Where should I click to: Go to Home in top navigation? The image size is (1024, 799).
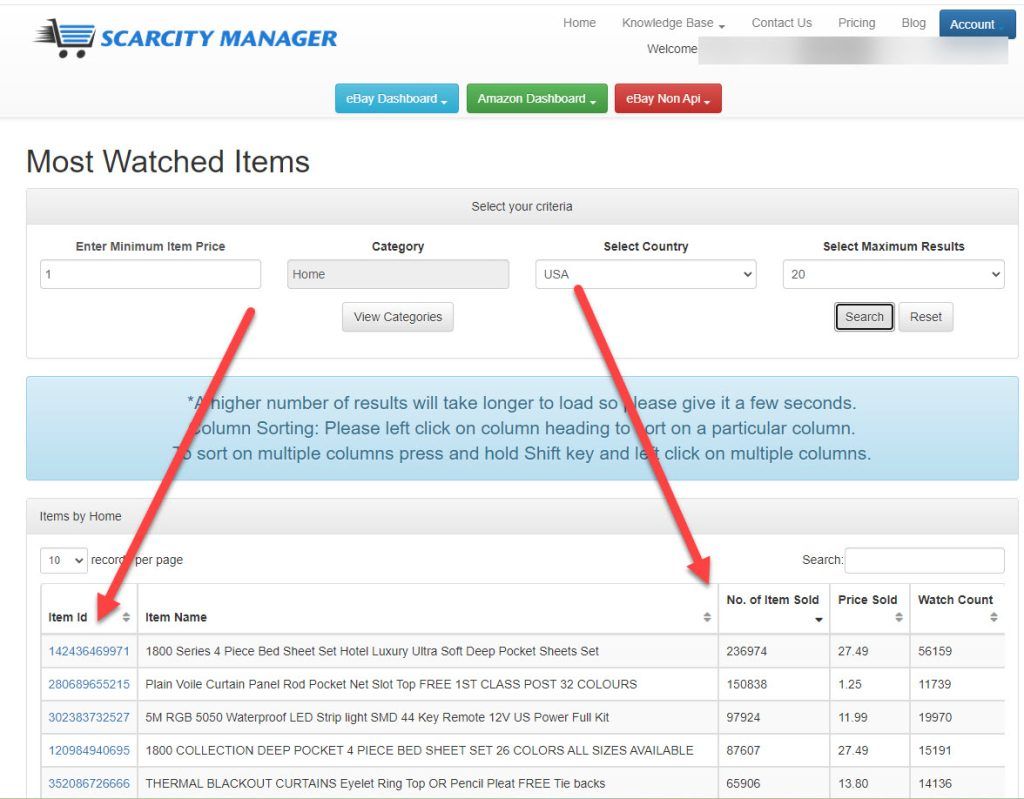(x=579, y=23)
